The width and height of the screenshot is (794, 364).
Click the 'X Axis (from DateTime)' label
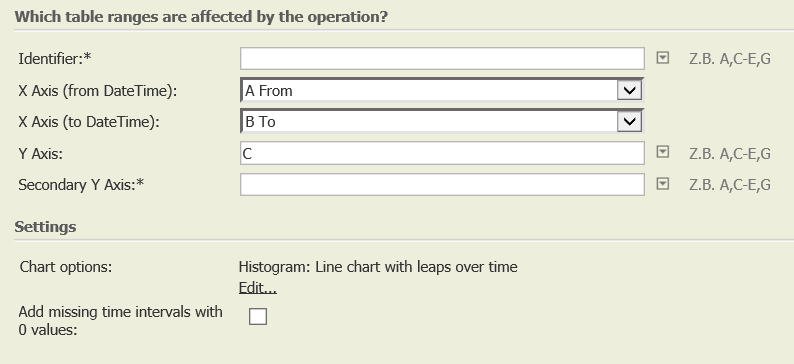(x=98, y=91)
